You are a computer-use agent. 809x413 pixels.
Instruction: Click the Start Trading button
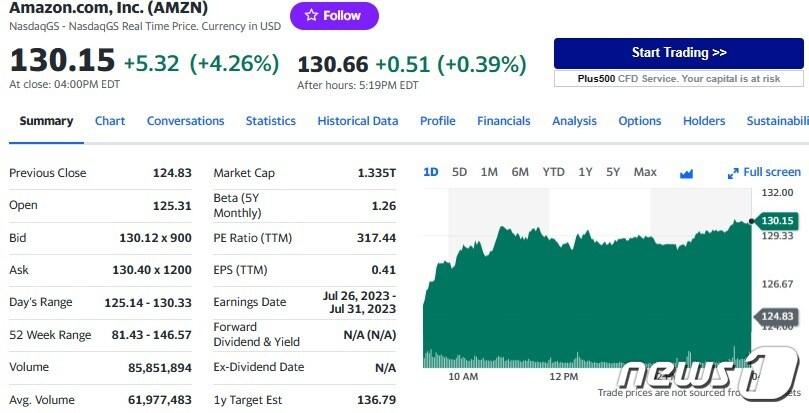pyautogui.click(x=678, y=53)
